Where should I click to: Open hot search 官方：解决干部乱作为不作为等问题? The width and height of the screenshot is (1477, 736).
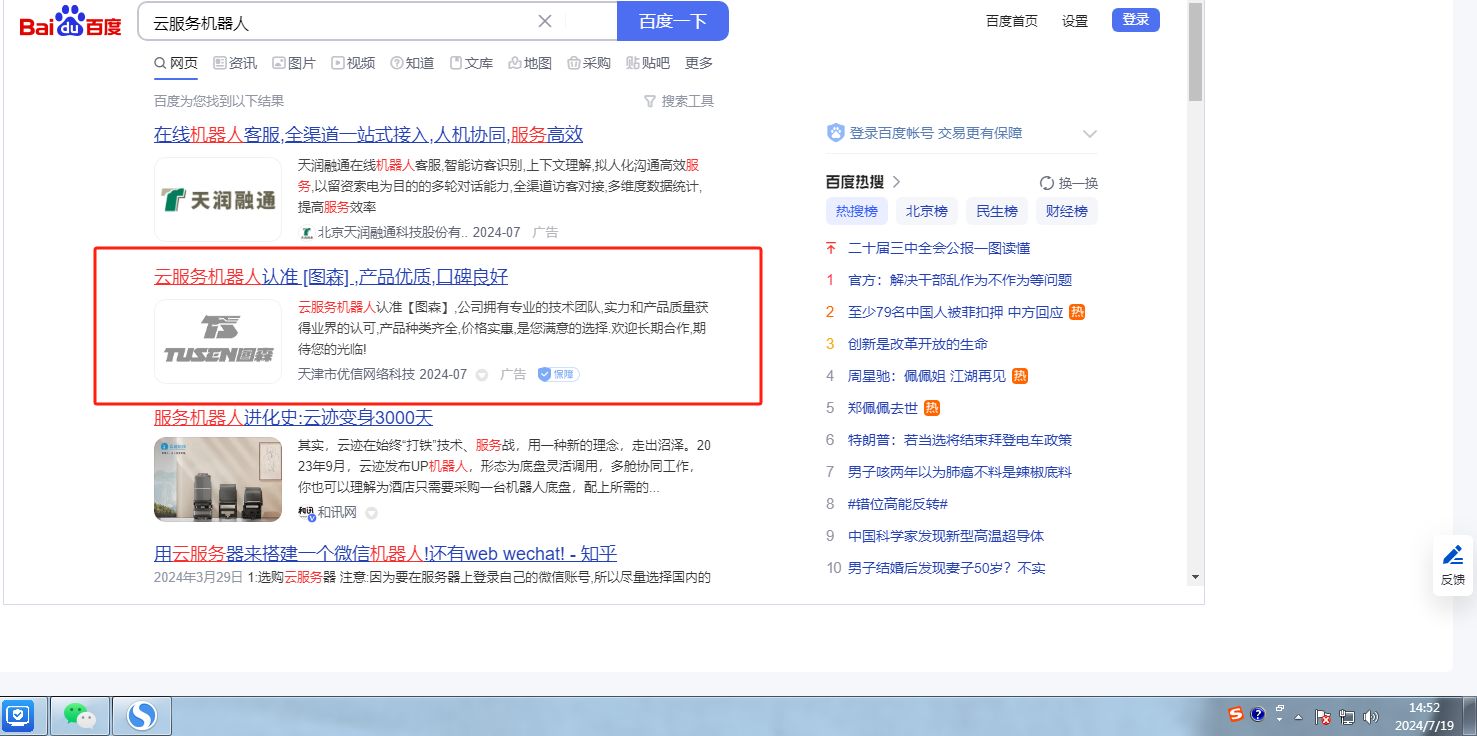(960, 280)
